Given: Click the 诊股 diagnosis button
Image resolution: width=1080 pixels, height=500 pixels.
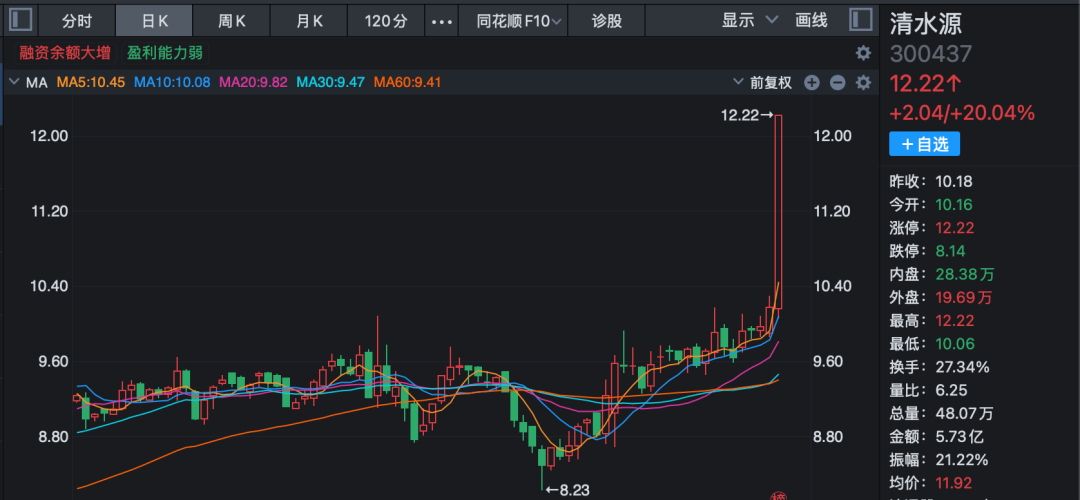Looking at the screenshot, I should [x=606, y=20].
